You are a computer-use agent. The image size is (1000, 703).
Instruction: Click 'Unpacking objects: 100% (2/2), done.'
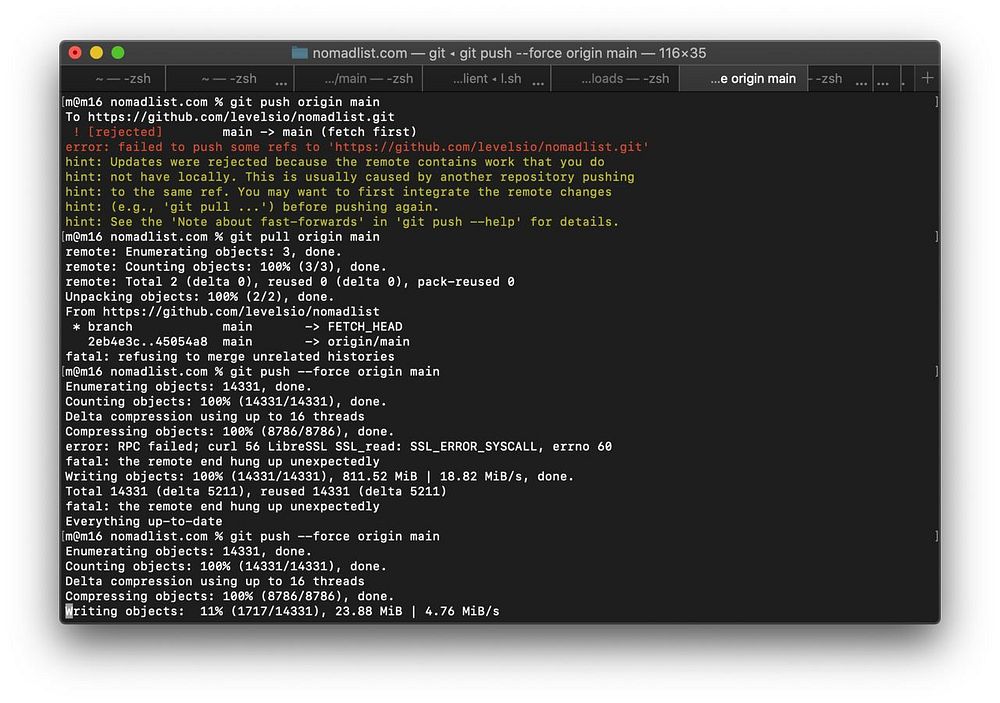point(200,297)
